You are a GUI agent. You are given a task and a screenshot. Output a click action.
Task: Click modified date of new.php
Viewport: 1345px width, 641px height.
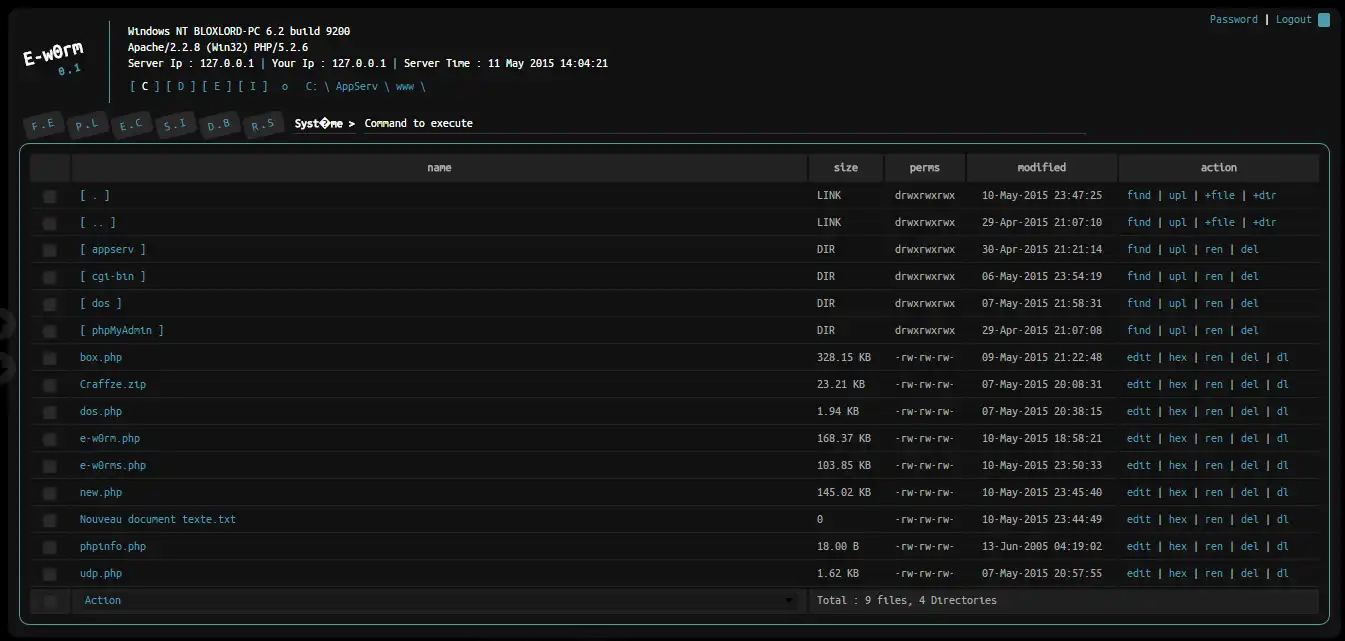pos(1042,492)
